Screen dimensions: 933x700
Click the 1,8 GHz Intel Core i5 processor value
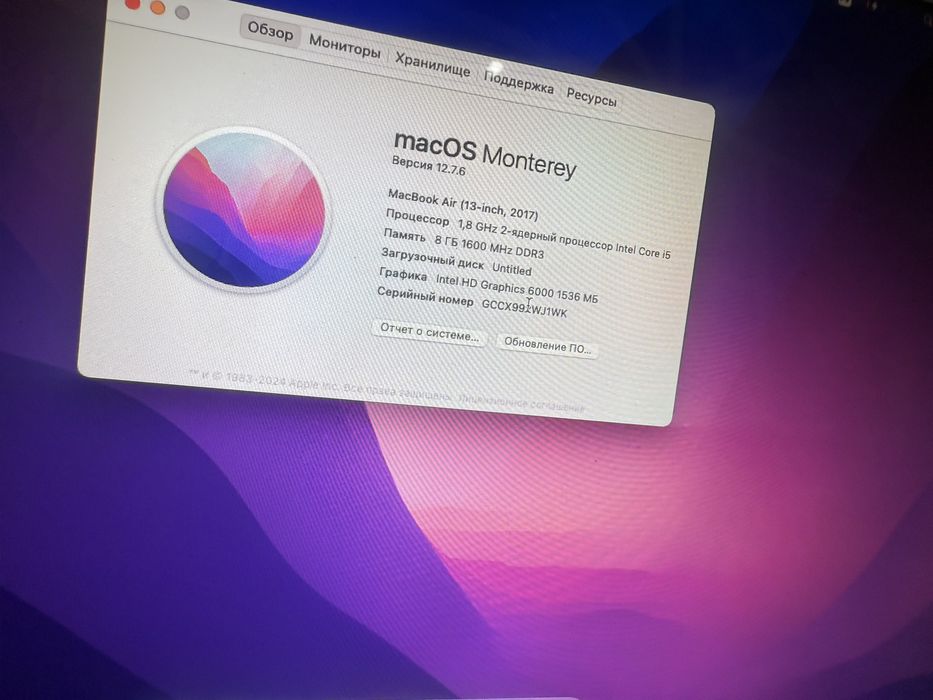click(563, 239)
